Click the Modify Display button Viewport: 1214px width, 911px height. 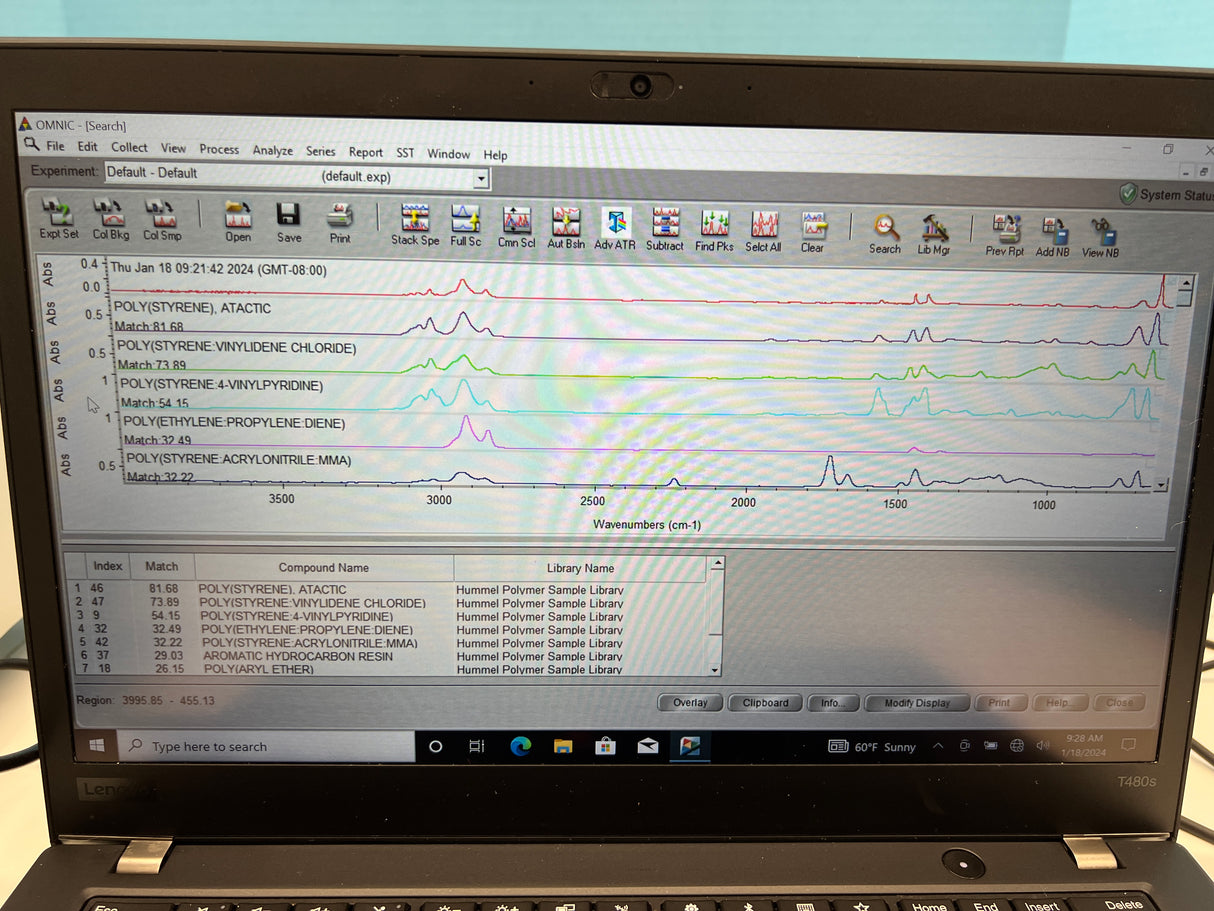pyautogui.click(x=915, y=703)
